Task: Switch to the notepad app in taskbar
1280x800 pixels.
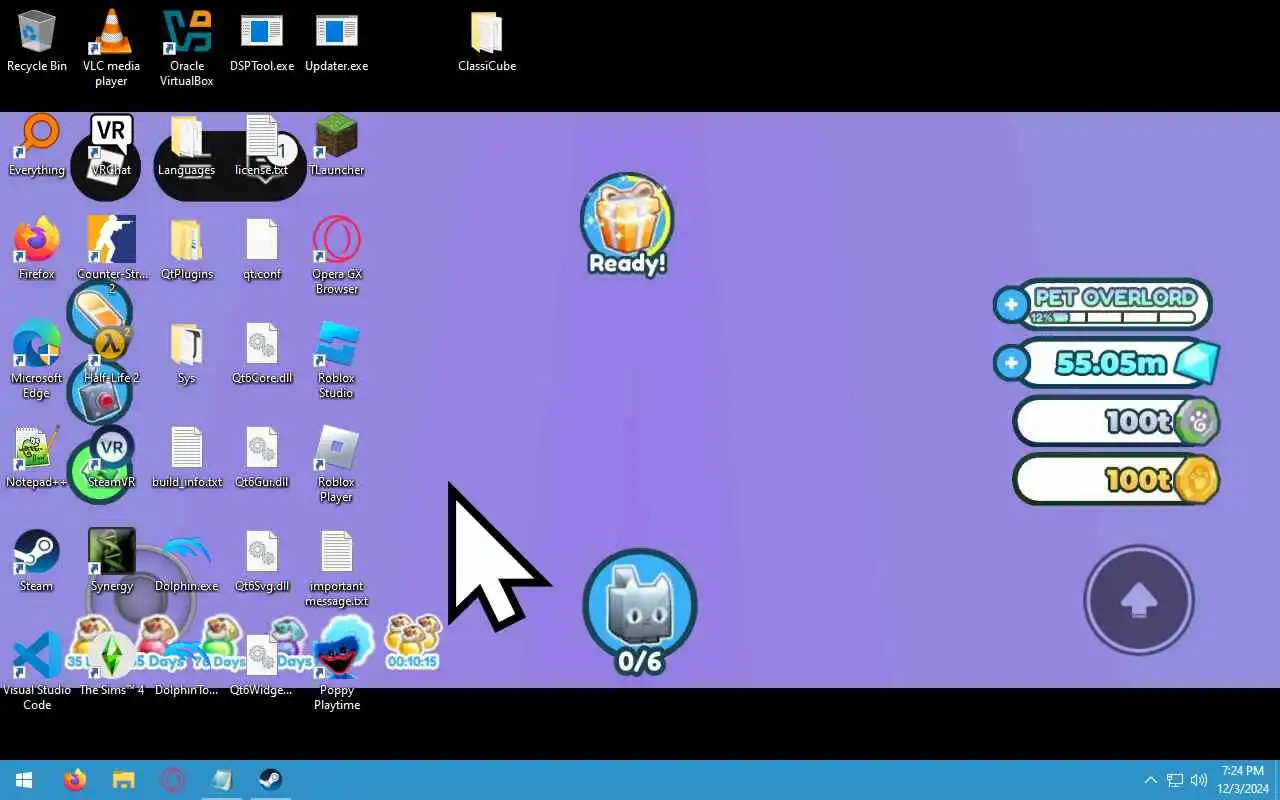Action: 221,780
